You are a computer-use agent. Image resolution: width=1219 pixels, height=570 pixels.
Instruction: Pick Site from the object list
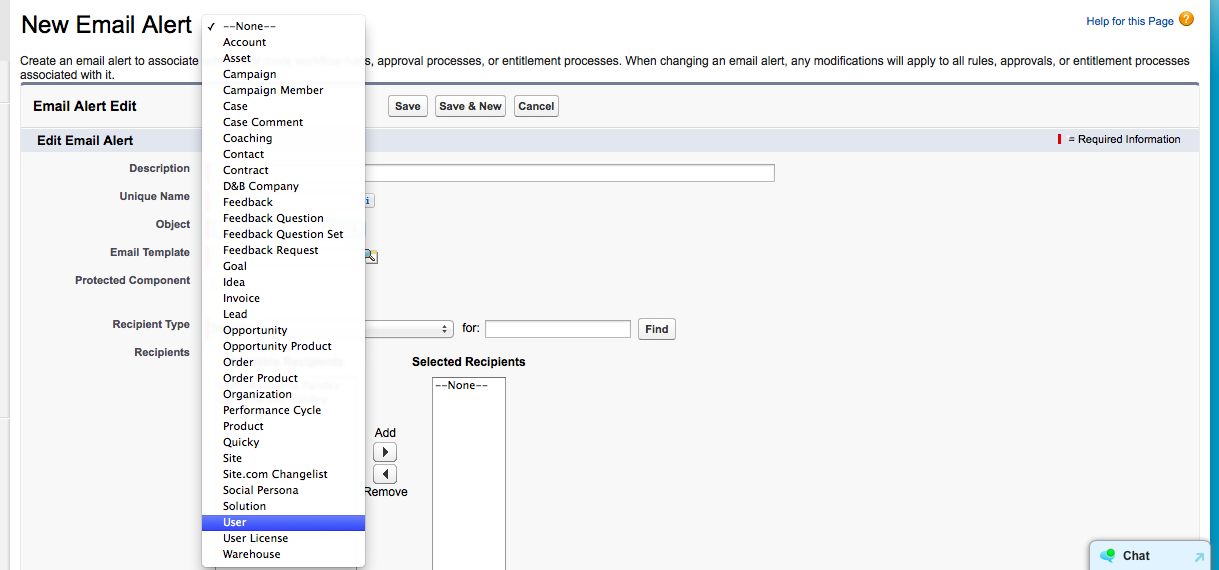(x=283, y=458)
